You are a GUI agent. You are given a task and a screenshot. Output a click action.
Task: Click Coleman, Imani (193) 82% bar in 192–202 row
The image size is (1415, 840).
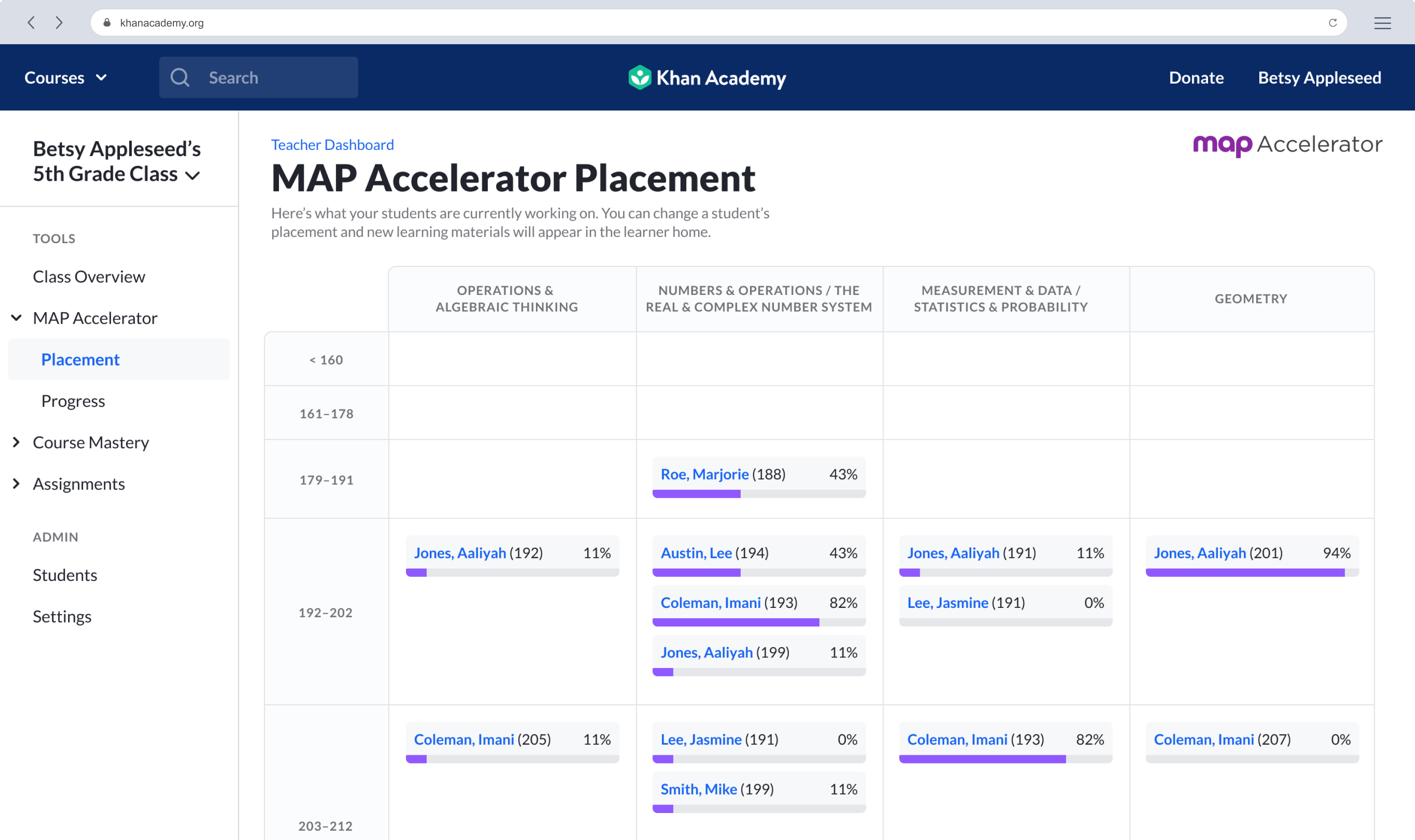759,622
